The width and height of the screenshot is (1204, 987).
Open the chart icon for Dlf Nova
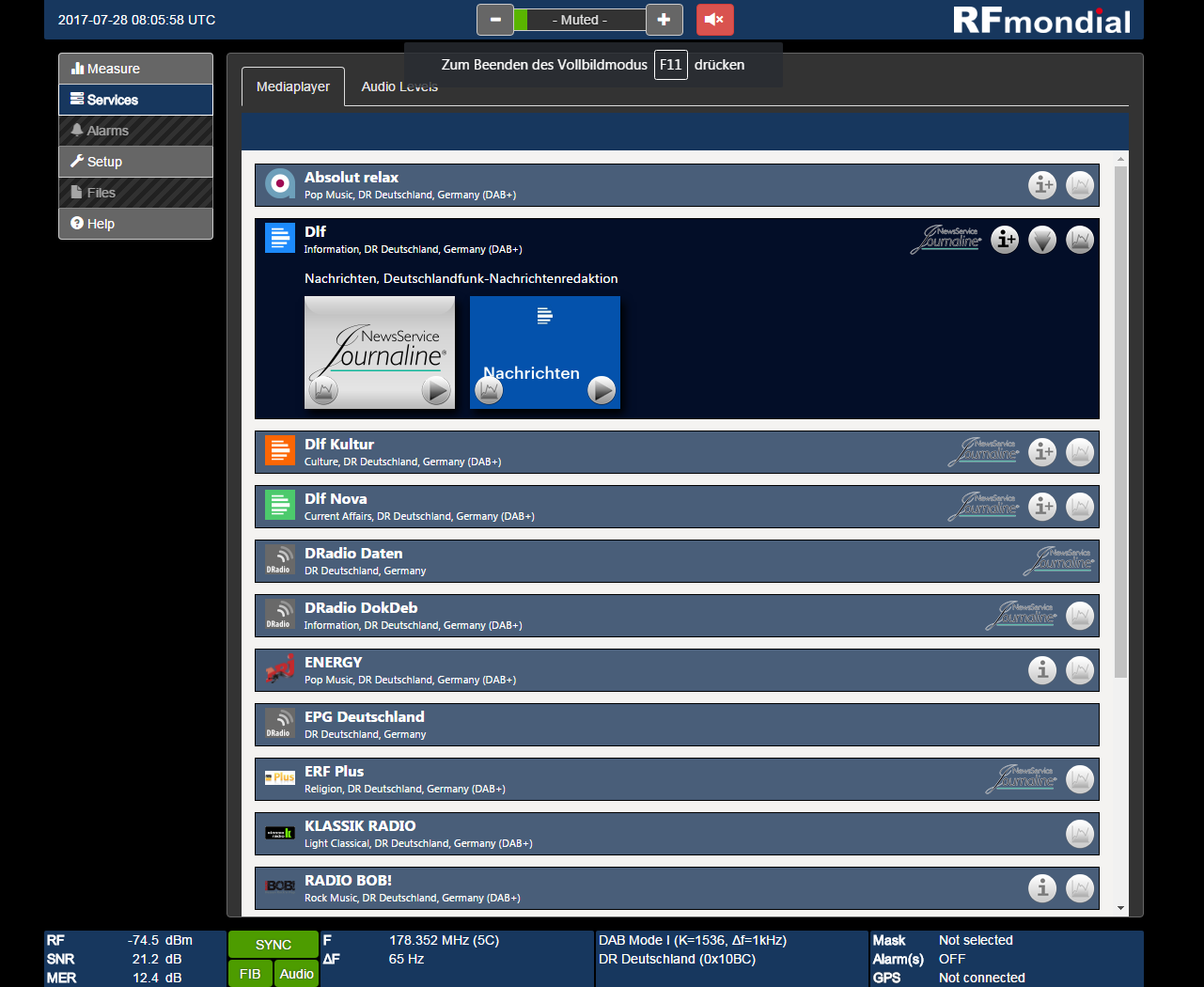click(1080, 507)
